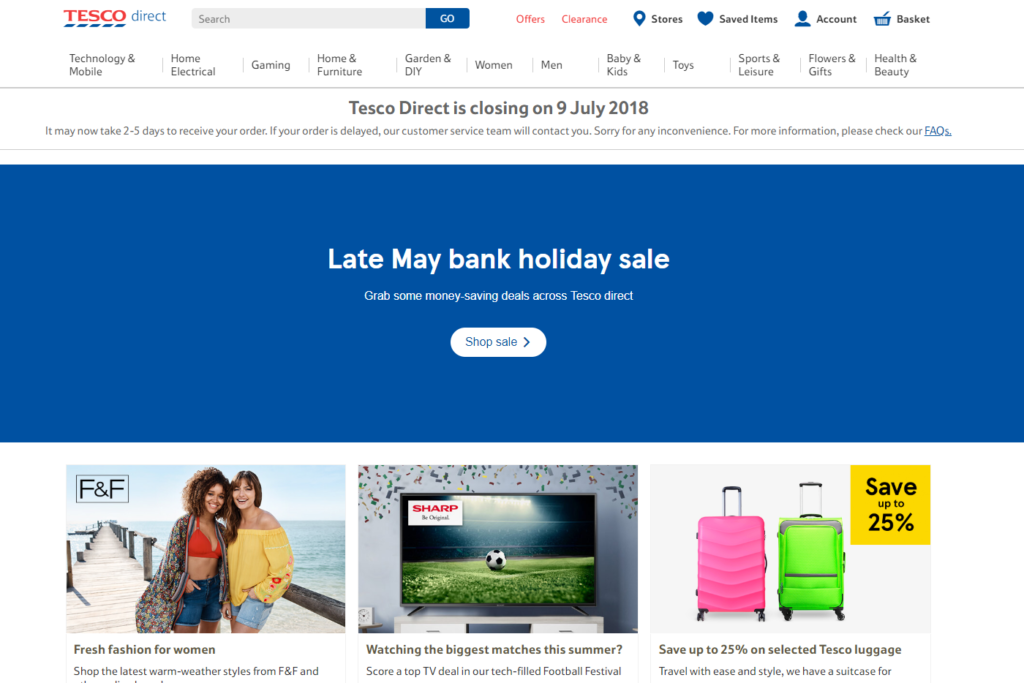Click the Sharp logo on TV promo
The width and height of the screenshot is (1024, 683).
pyautogui.click(x=435, y=513)
